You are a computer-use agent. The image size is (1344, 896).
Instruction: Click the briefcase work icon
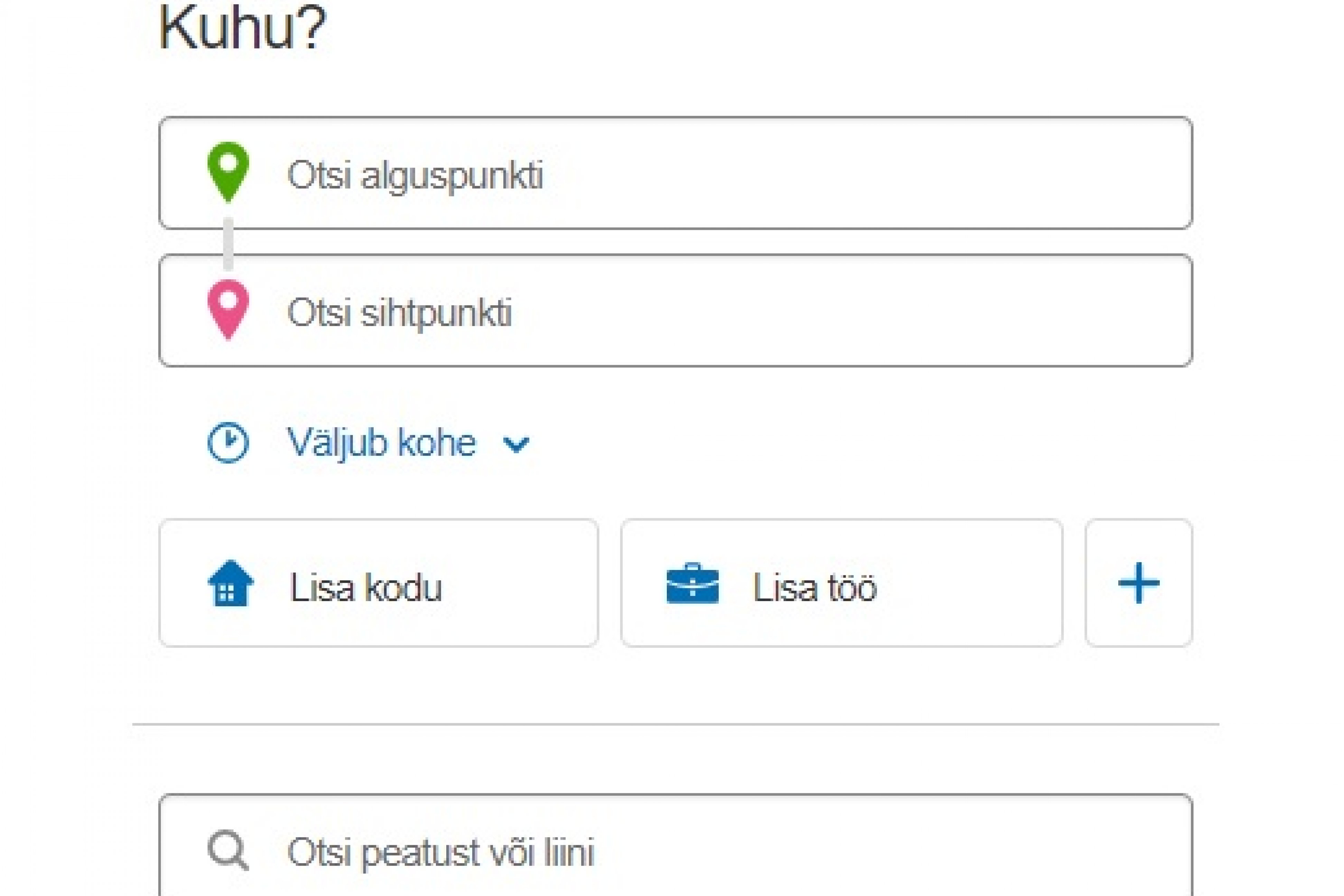tap(693, 584)
